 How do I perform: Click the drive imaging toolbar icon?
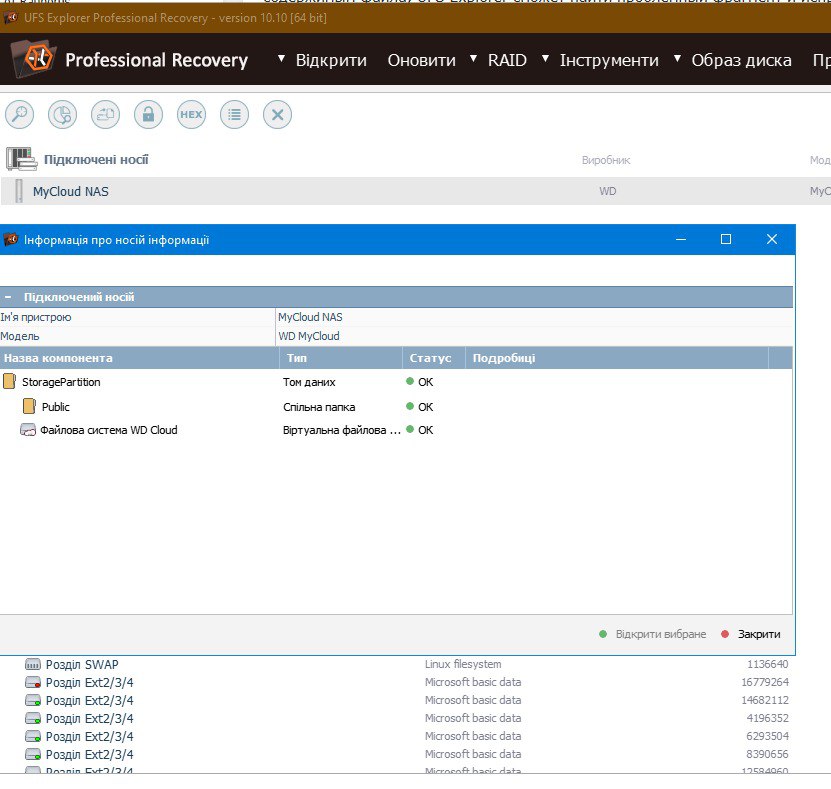(x=105, y=114)
